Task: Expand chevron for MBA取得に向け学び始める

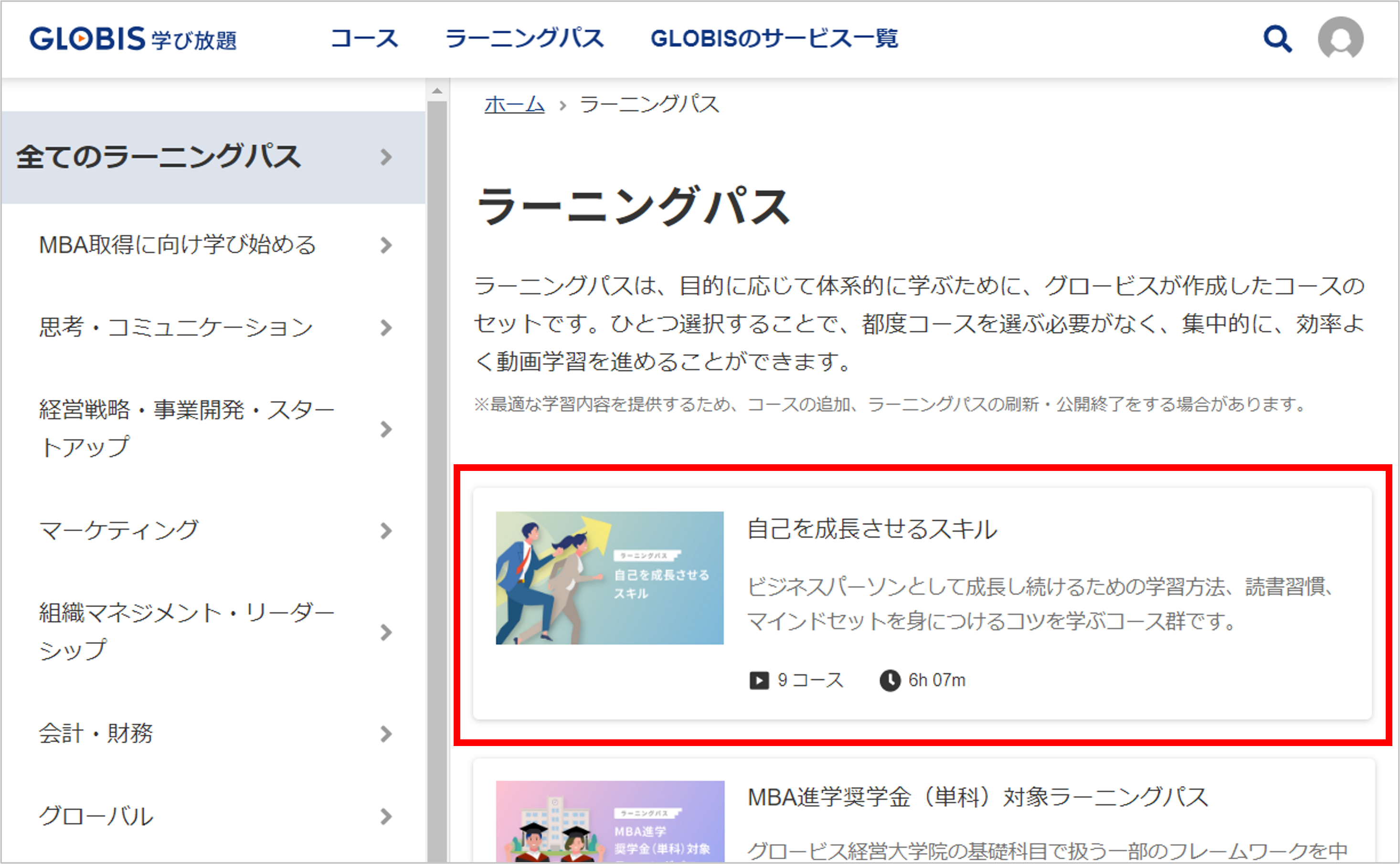Action: [386, 245]
